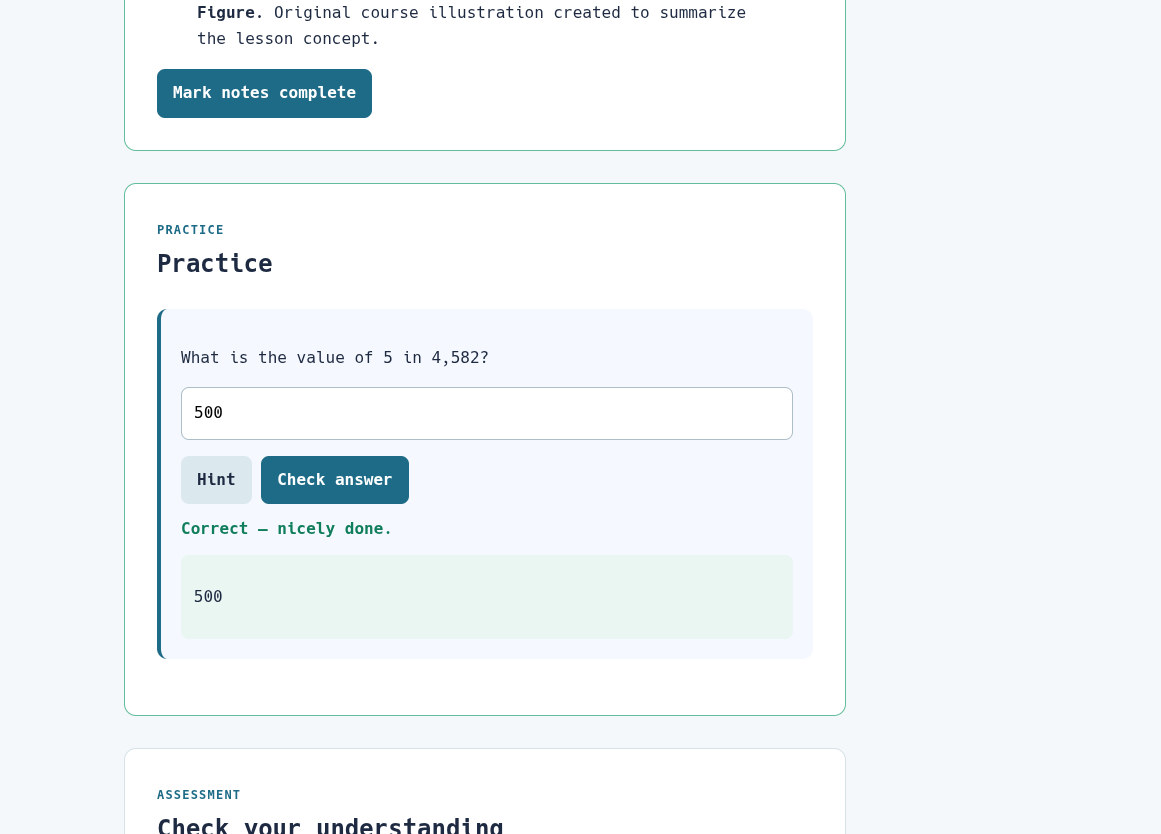Click the word 'Hint' on the gray button

click(216, 480)
